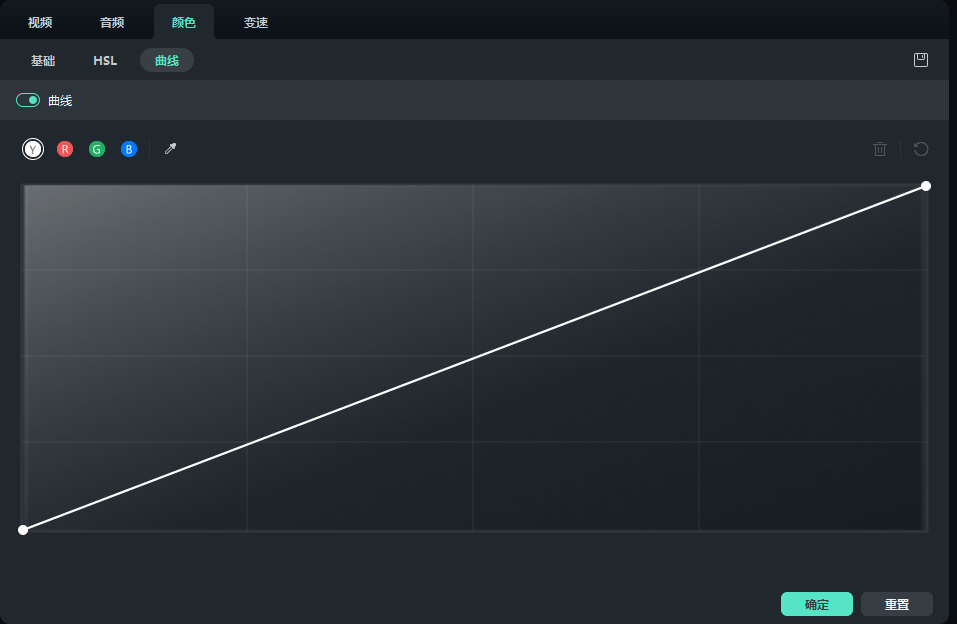This screenshot has height=624, width=957.
Task: Select the top-right curve control point
Action: (926, 186)
